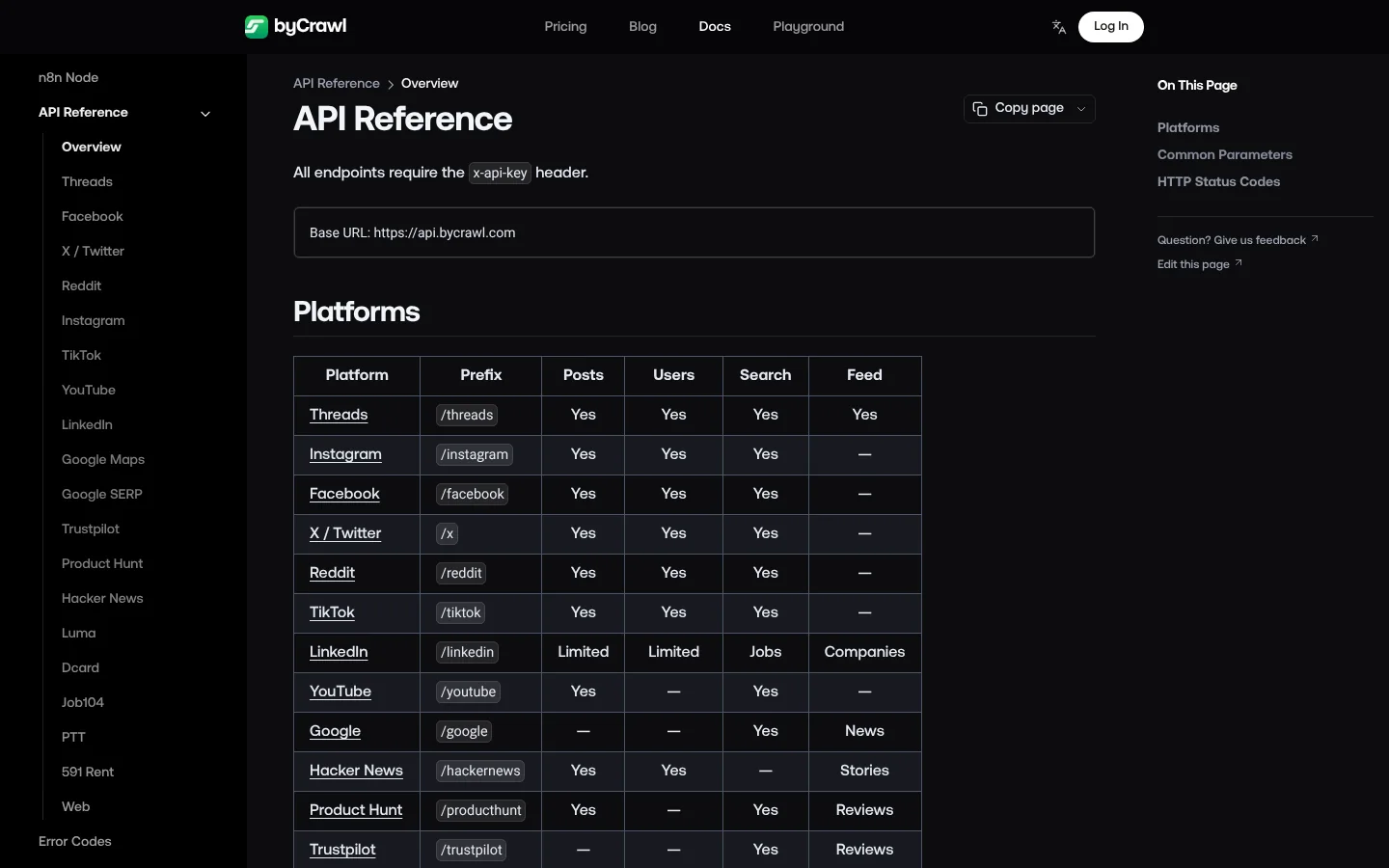
Task: Open Google SERP in the sidebar
Action: point(102,494)
